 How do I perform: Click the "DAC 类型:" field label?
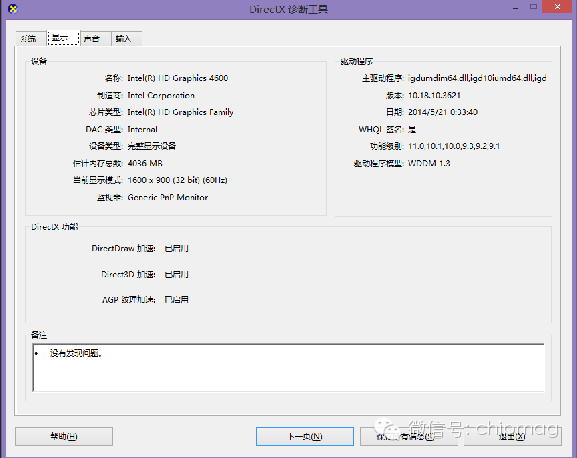coord(104,129)
